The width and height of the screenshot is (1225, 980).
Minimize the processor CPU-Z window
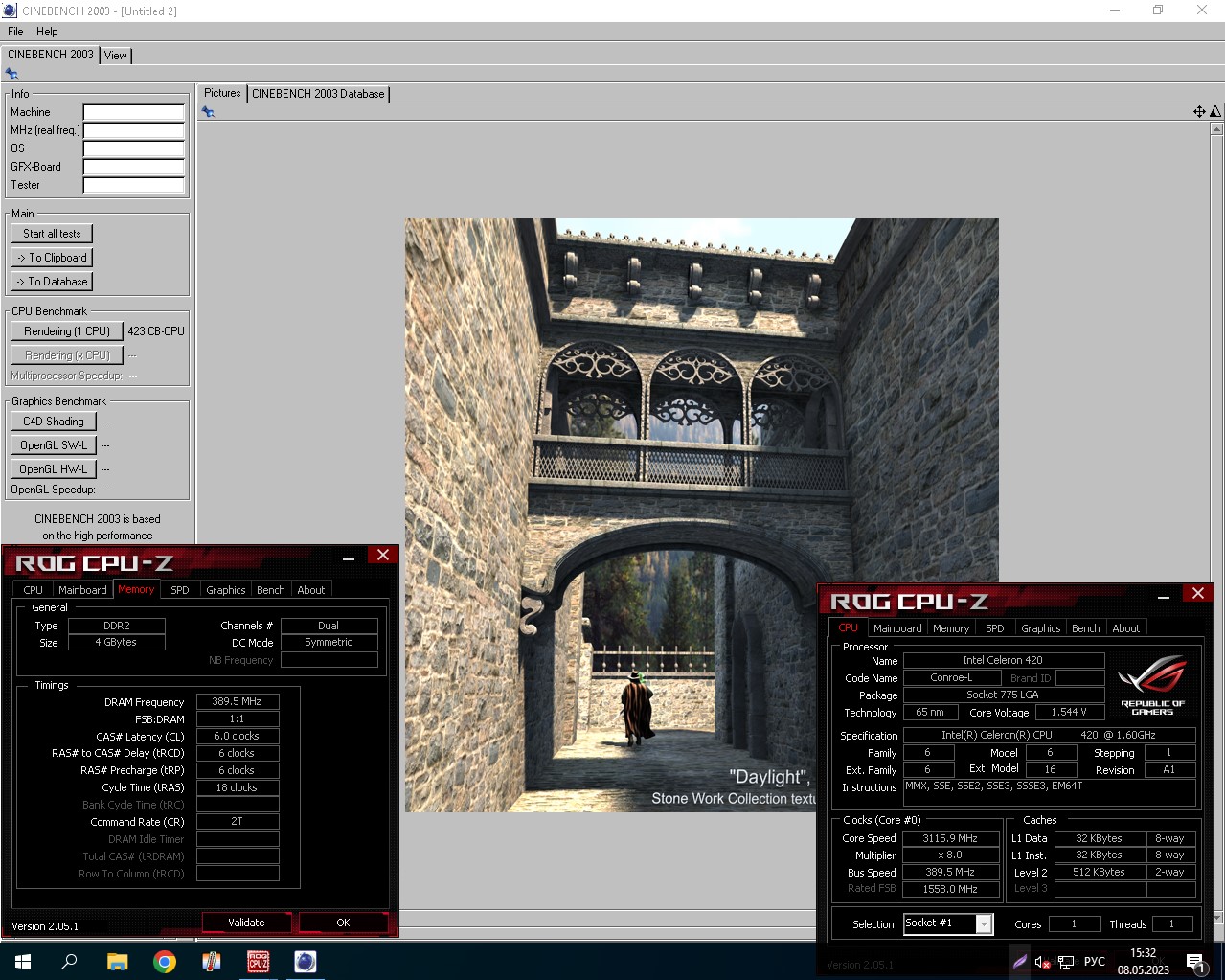pos(1164,595)
